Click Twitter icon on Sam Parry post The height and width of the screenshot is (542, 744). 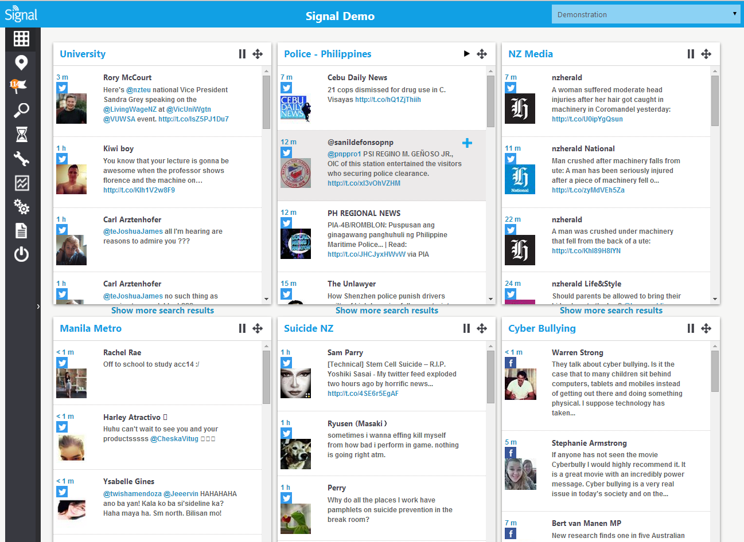pyautogui.click(x=286, y=363)
